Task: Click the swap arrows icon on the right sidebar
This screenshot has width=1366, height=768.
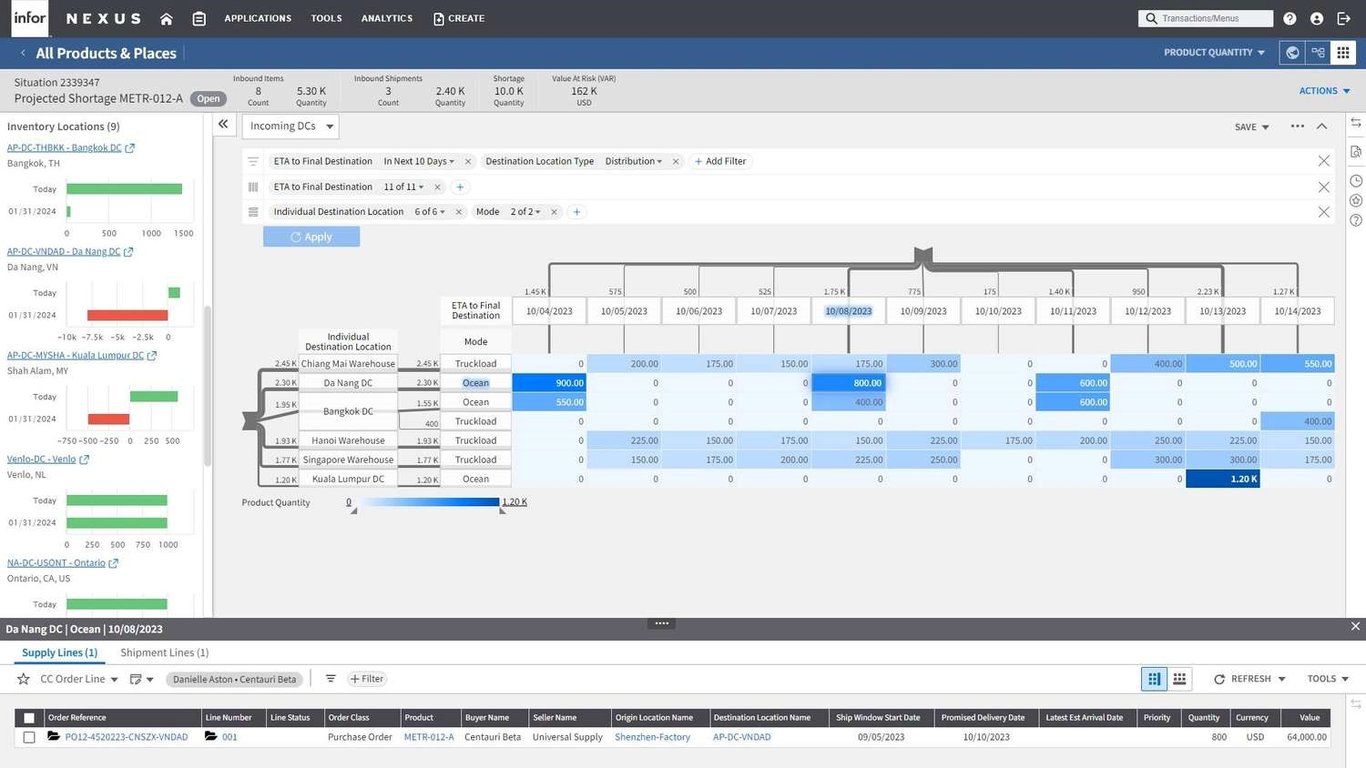Action: click(x=1357, y=123)
